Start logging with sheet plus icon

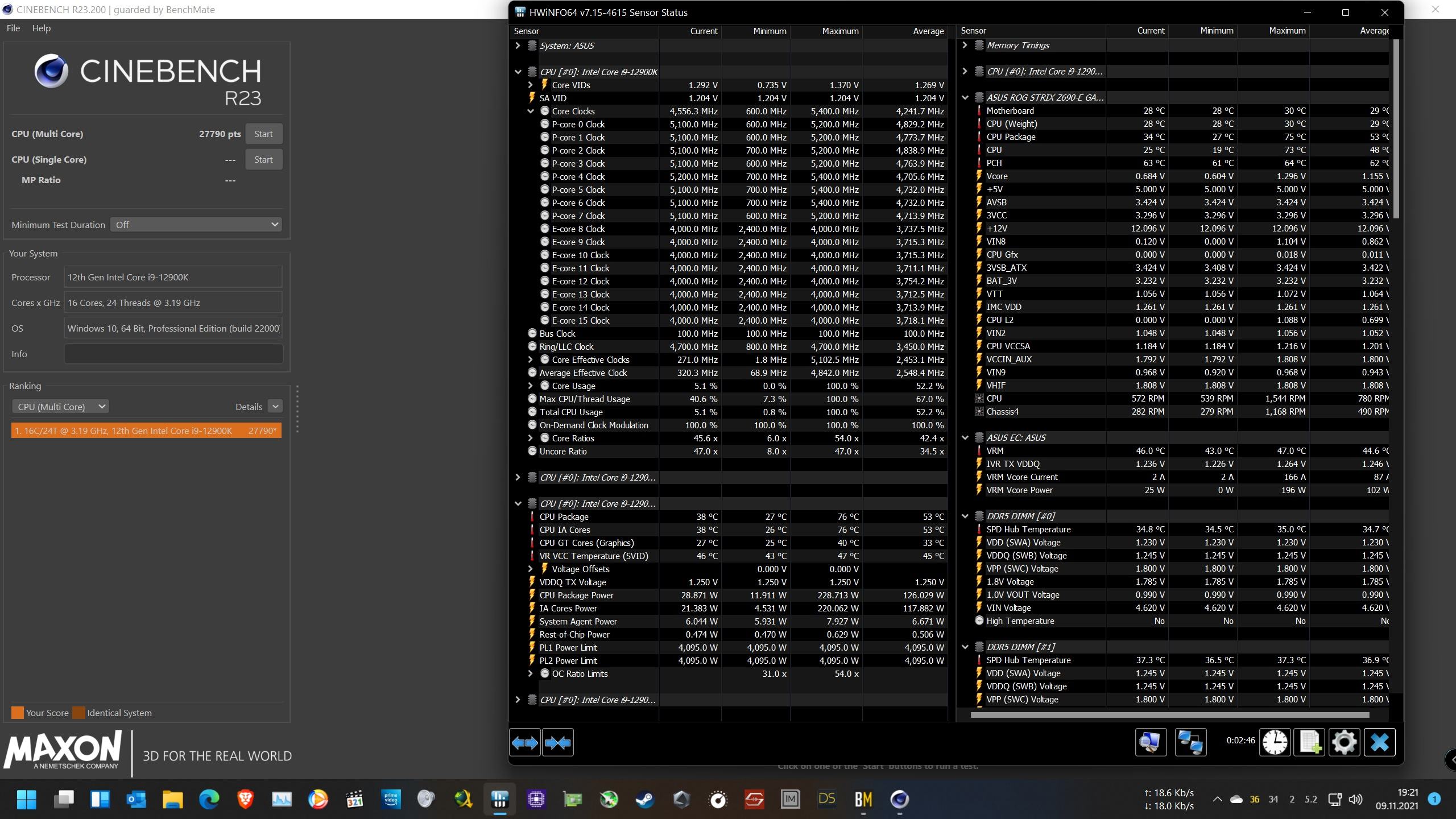[x=1310, y=742]
